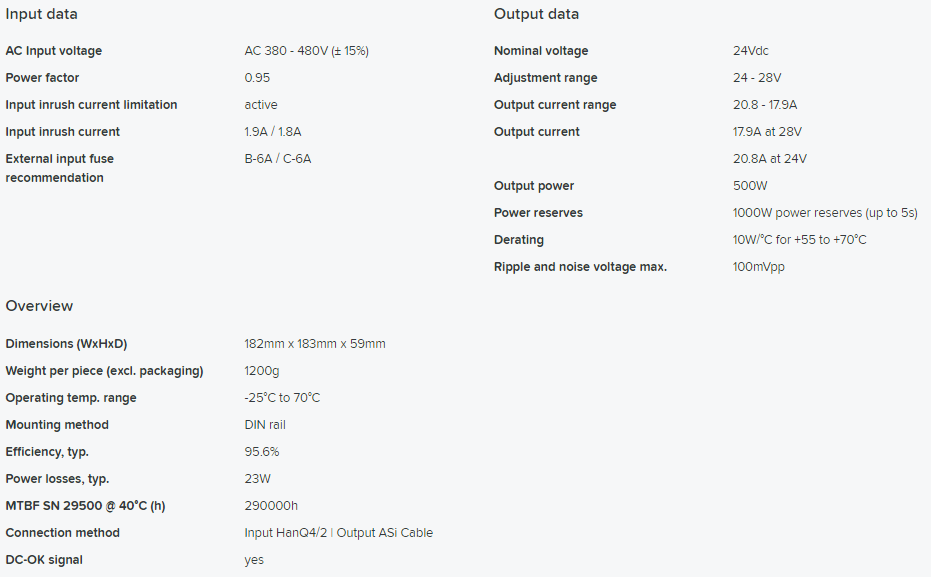Viewport: 931px width, 577px height.
Task: Click the MTBF 290000h value
Action: pyautogui.click(x=271, y=506)
